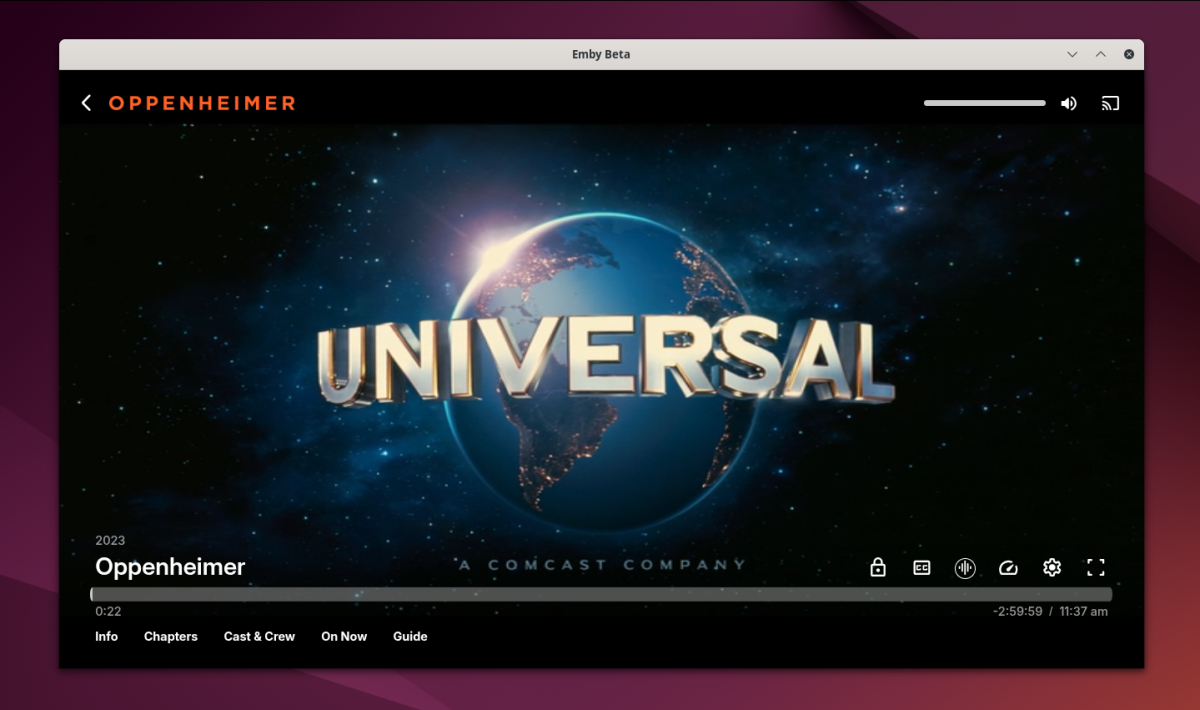The height and width of the screenshot is (710, 1200).
Task: Switch to the Cast & Crew tab
Action: tap(259, 636)
